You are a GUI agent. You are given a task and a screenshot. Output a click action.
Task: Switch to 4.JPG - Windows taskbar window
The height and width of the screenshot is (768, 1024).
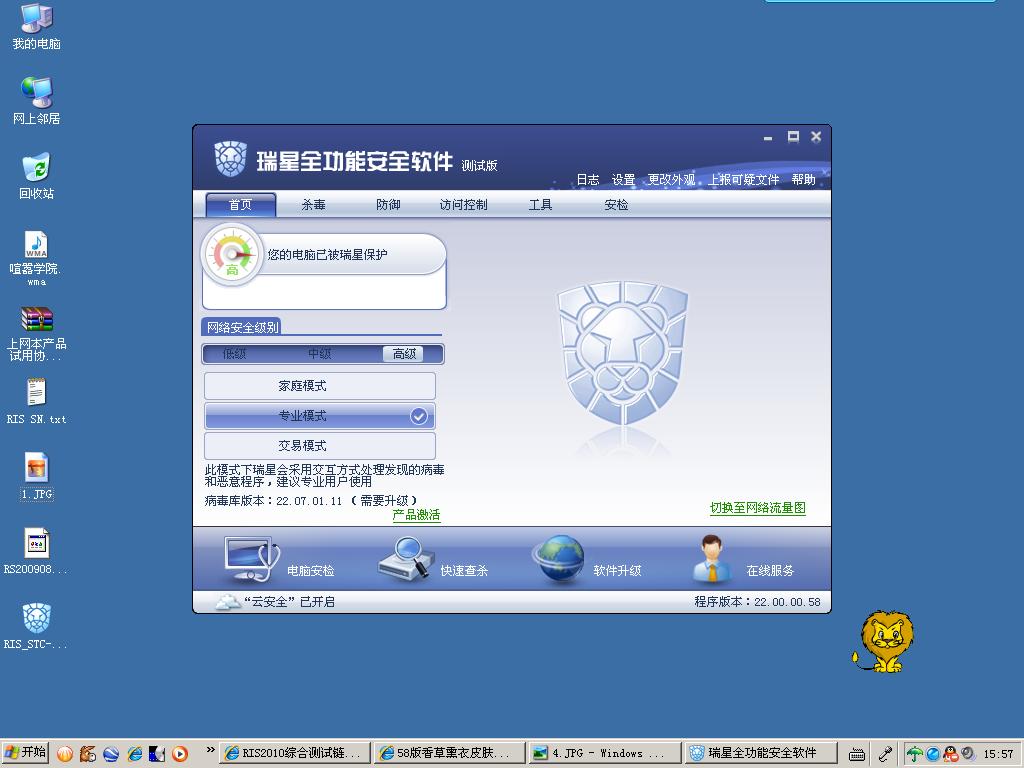point(604,754)
